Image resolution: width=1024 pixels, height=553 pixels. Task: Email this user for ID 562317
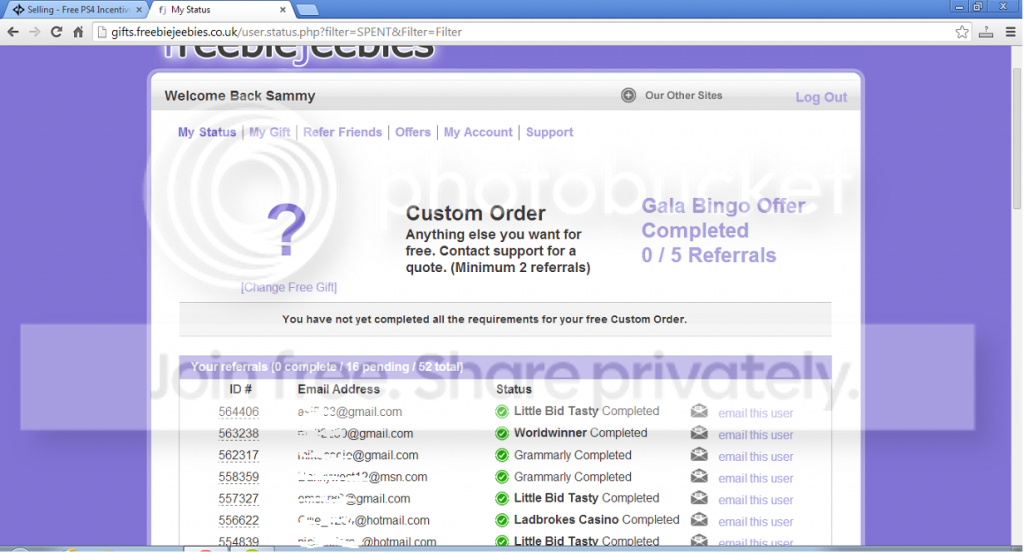point(756,456)
